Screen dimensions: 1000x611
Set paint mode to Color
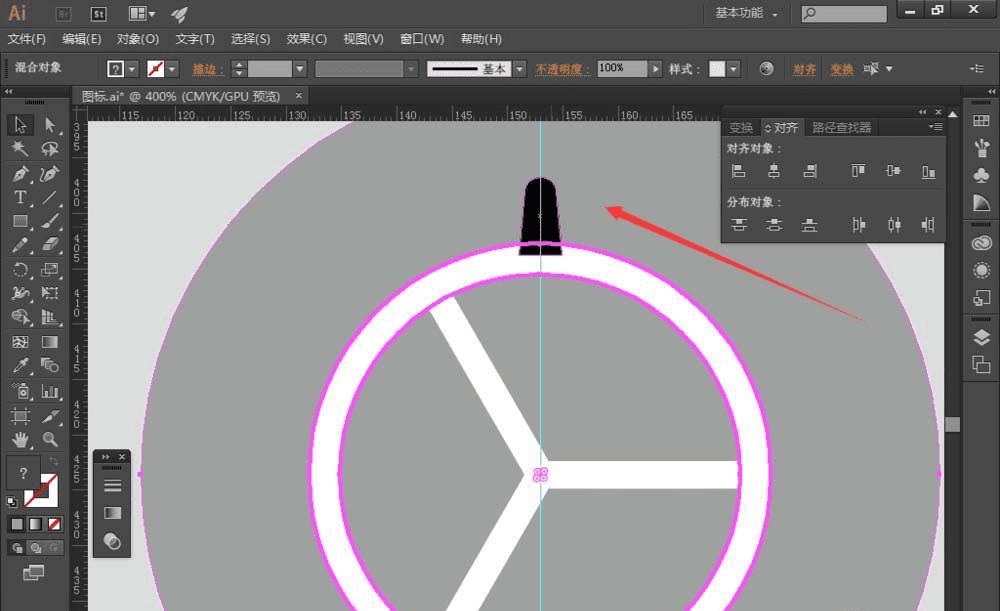coord(17,524)
